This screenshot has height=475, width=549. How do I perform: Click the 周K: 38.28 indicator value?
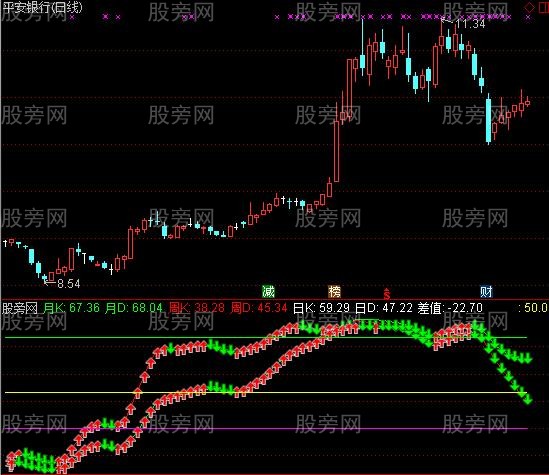pyautogui.click(x=197, y=308)
